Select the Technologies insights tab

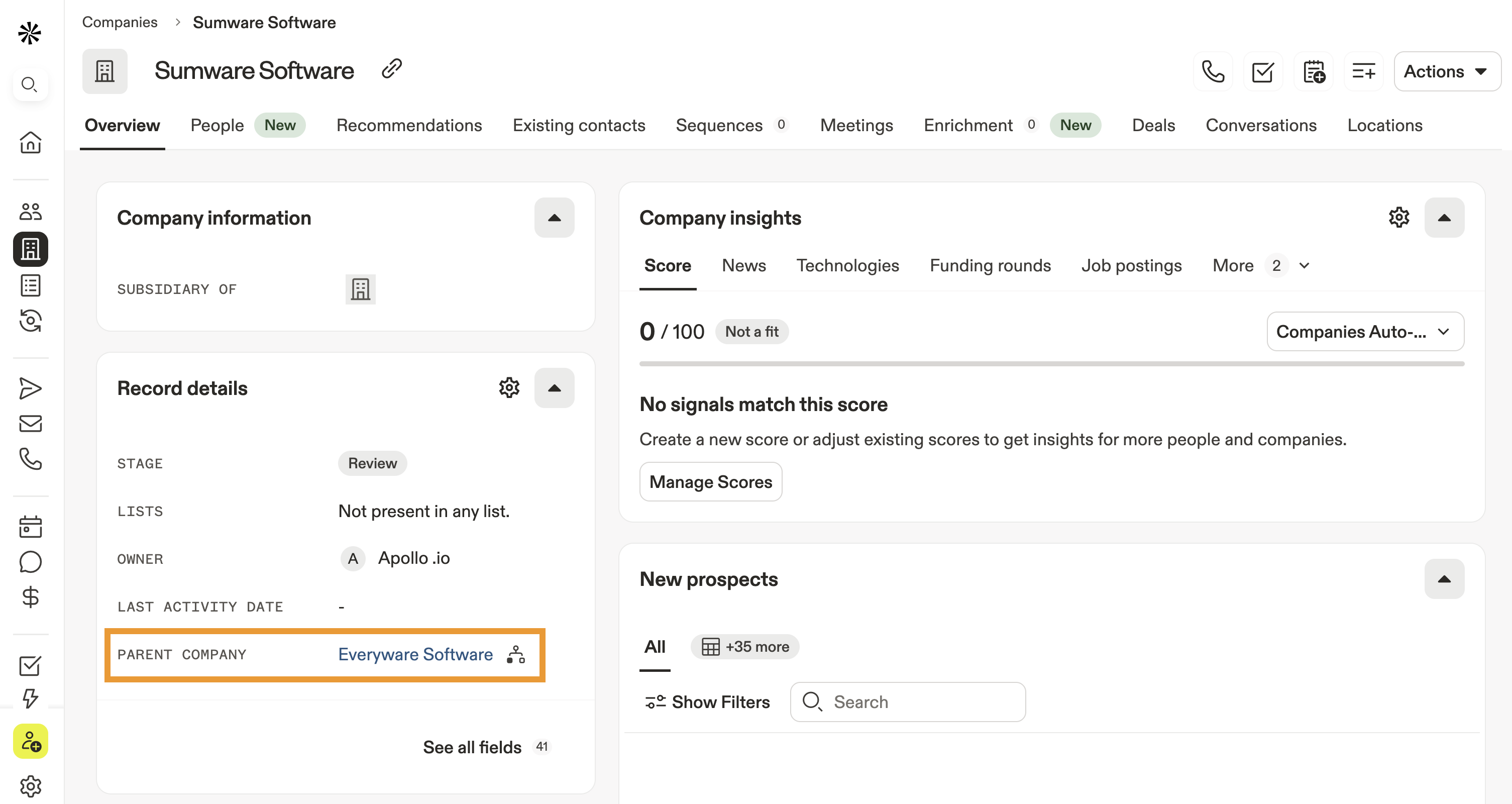(847, 265)
